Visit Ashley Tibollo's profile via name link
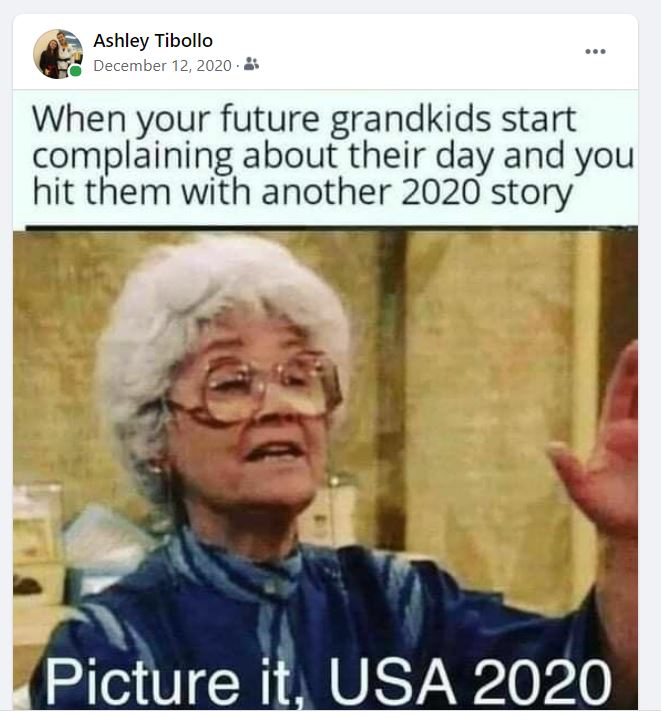Screen dimensions: 661x717 click(153, 41)
